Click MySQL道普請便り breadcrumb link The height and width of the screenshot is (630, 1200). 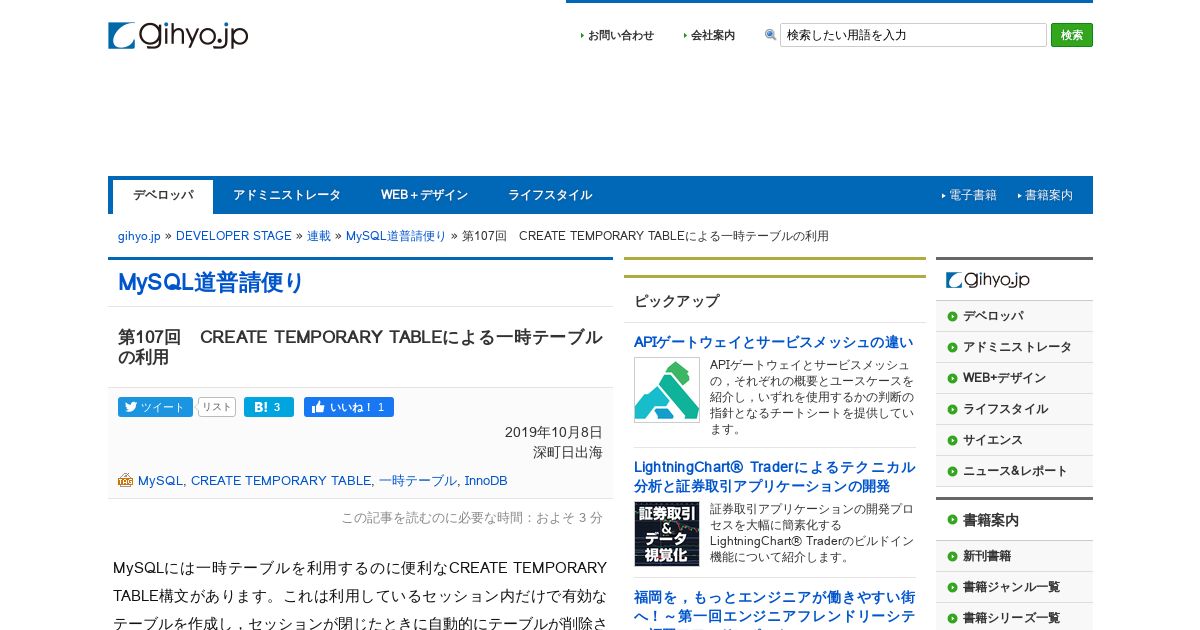[x=396, y=236]
